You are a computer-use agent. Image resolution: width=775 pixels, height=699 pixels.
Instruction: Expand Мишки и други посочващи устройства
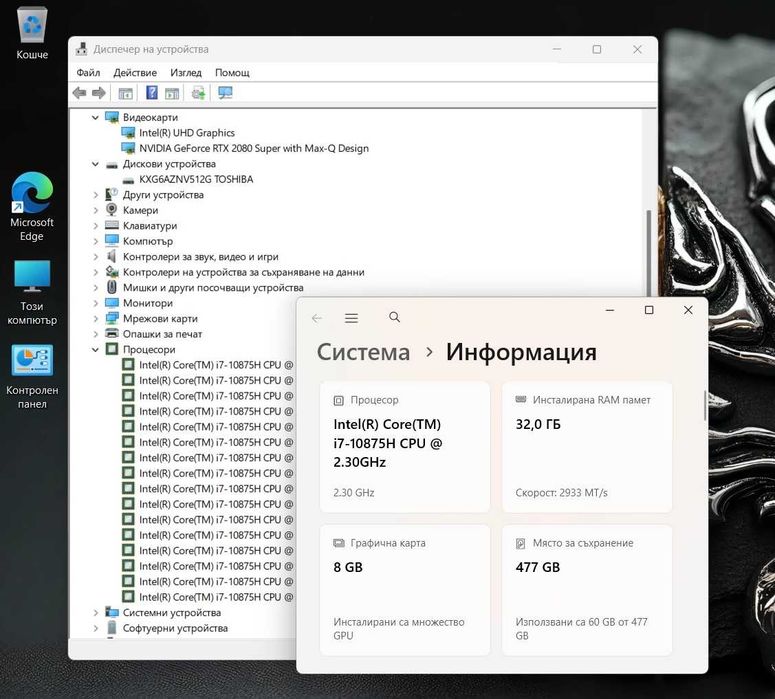[x=95, y=288]
